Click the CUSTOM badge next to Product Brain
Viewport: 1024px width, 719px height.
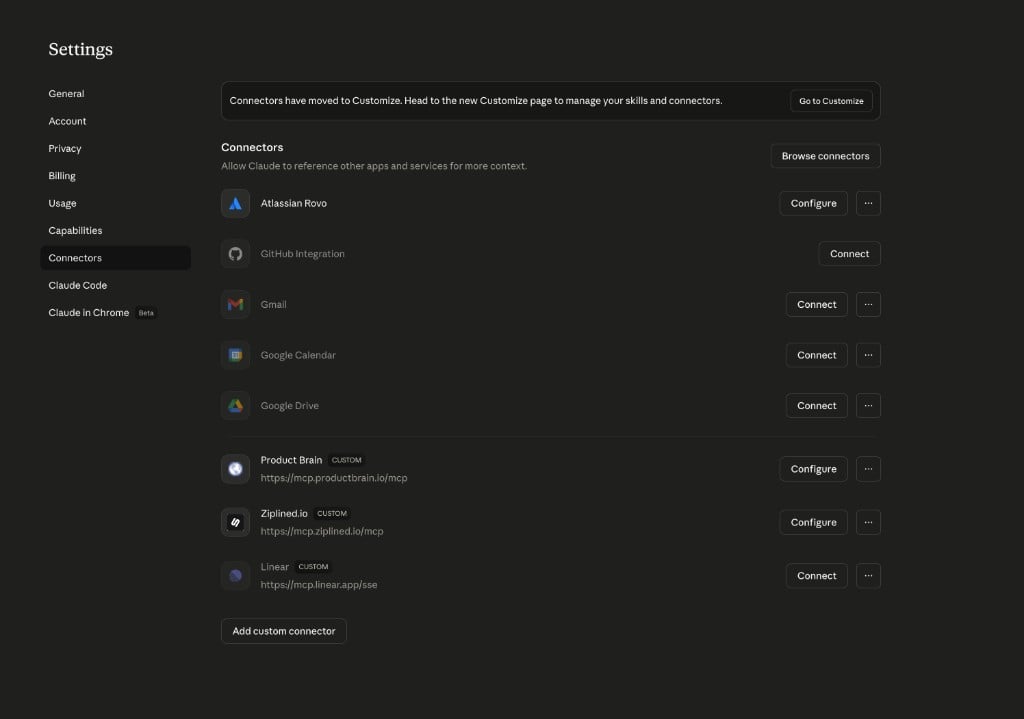(x=346, y=460)
